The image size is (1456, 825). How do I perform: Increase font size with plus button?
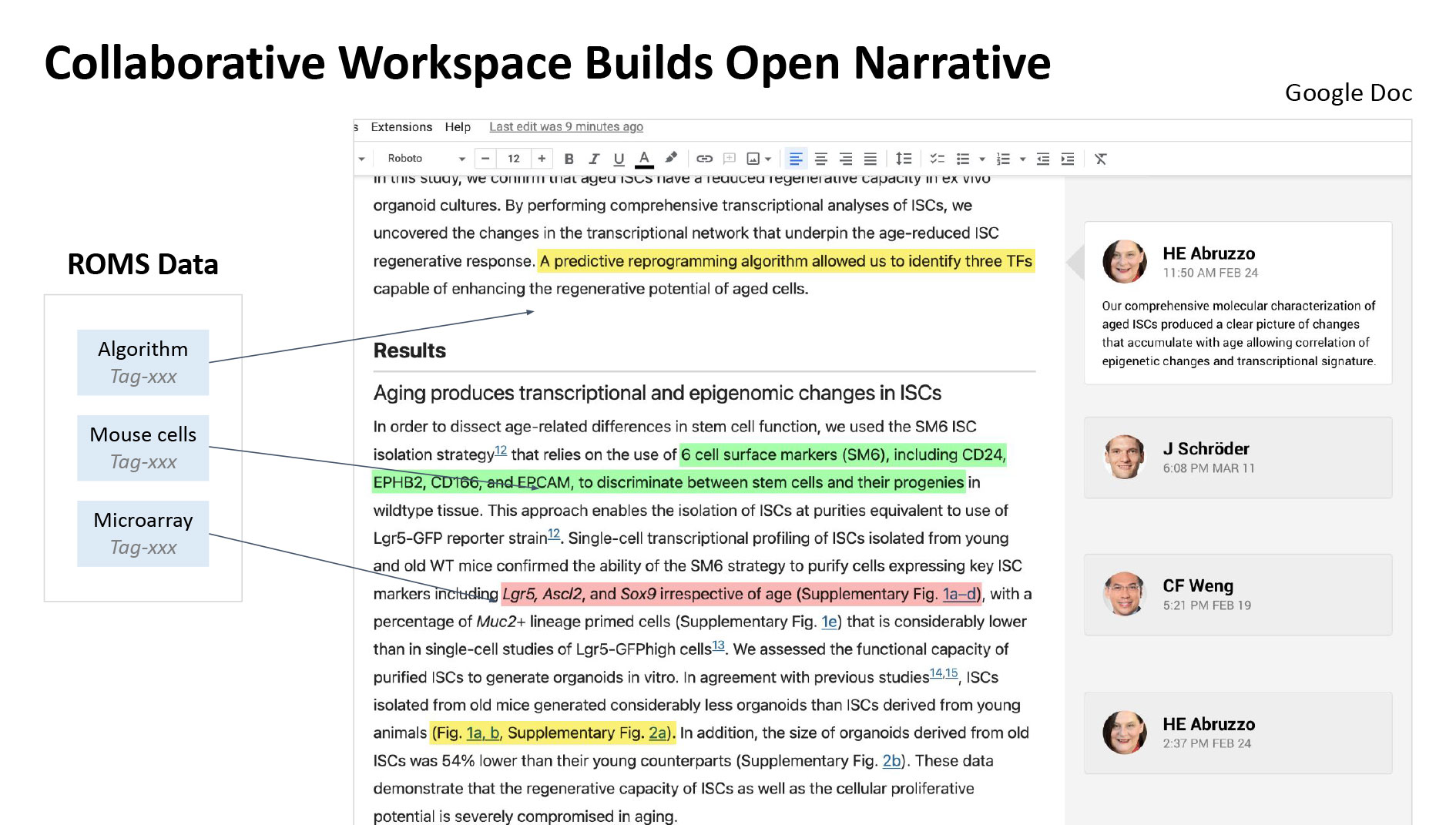coord(542,159)
